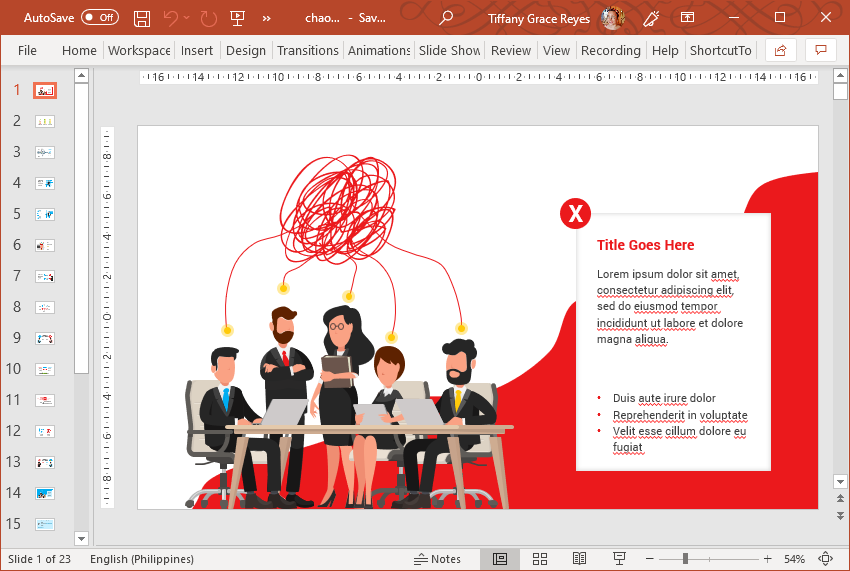Image resolution: width=850 pixels, height=571 pixels.
Task: Start slideshow from beginning icon in title bar
Action: coord(237,18)
